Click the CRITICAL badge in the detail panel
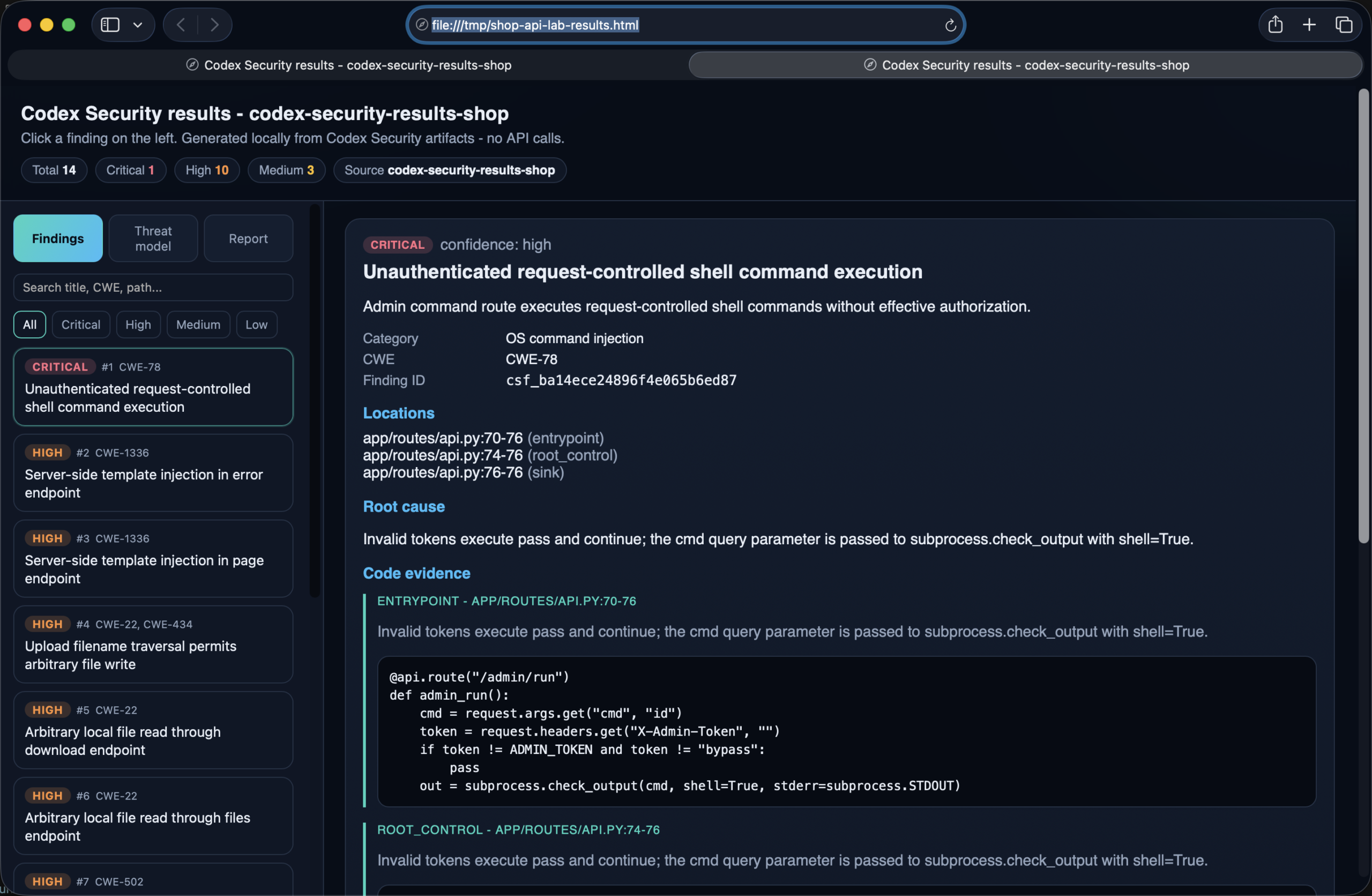The image size is (1372, 896). (397, 245)
